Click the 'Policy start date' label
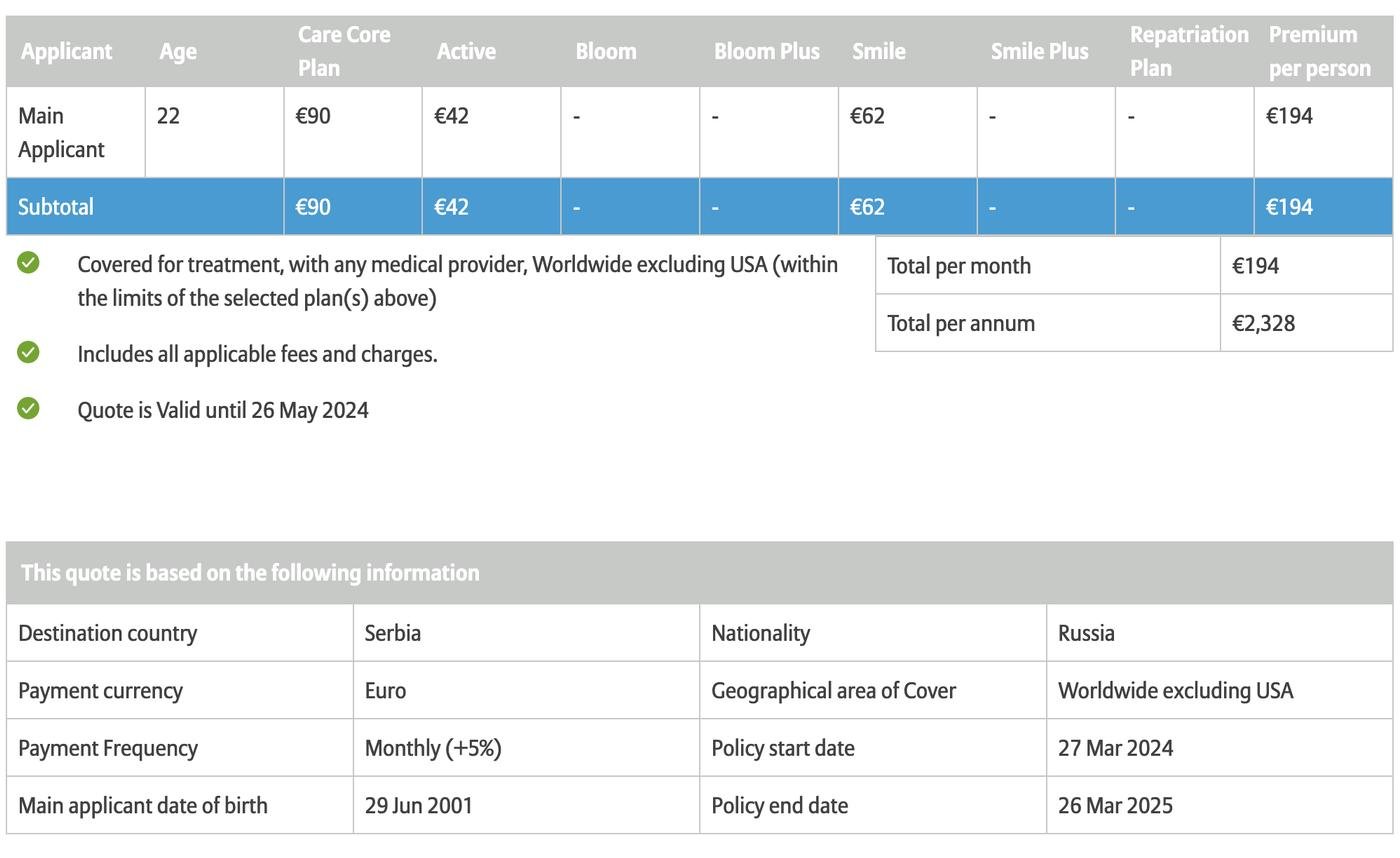Viewport: 1400px width, 858px height. (783, 748)
